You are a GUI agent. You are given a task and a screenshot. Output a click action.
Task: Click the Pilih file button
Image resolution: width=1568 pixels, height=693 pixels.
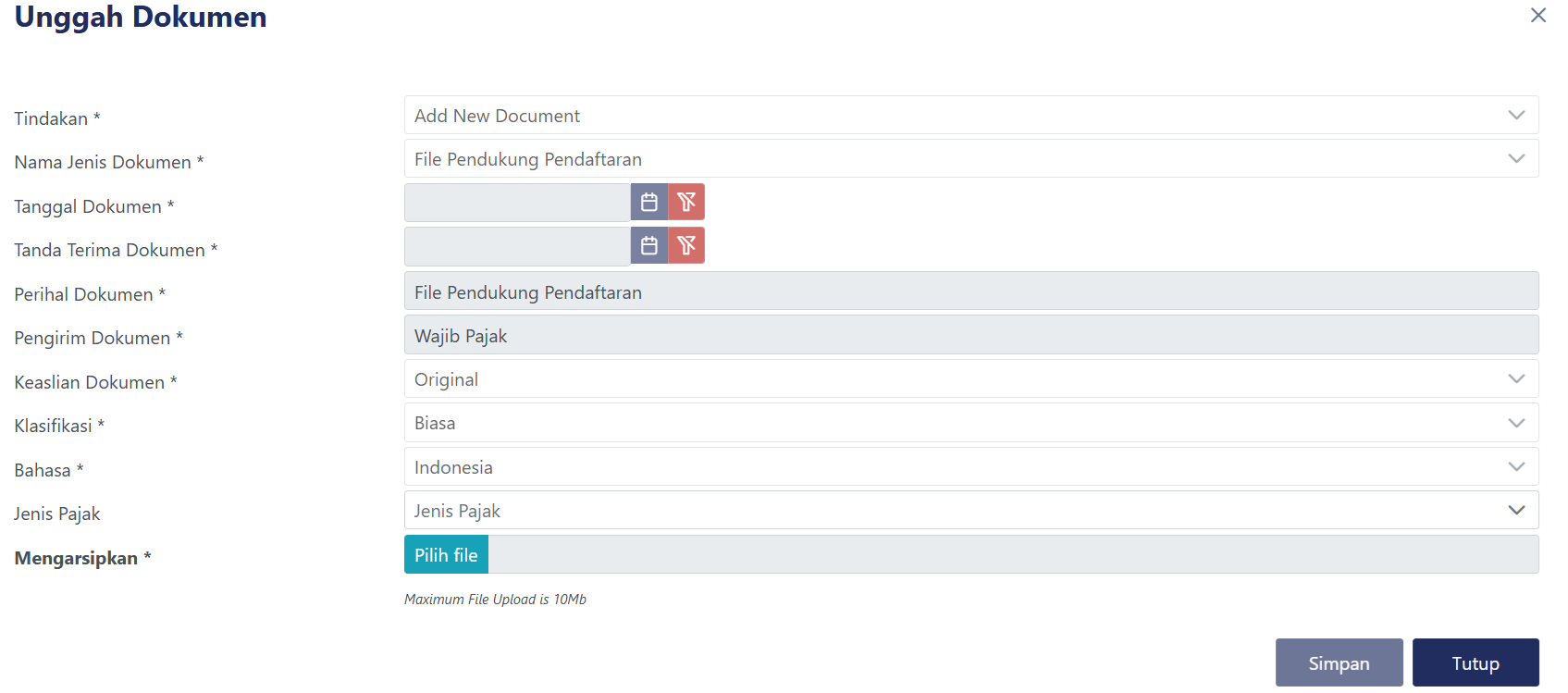click(x=446, y=555)
